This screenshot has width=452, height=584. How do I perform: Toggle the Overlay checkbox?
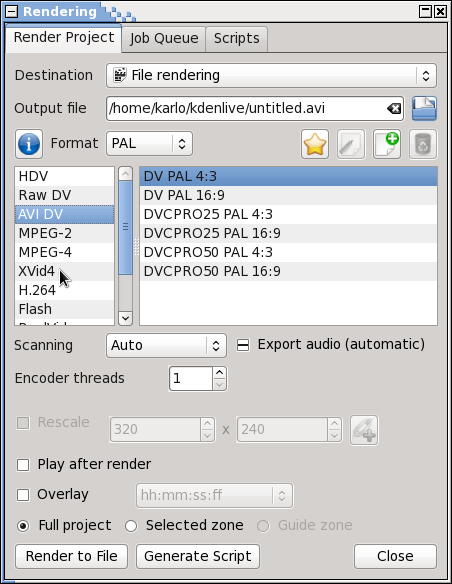click(23, 495)
